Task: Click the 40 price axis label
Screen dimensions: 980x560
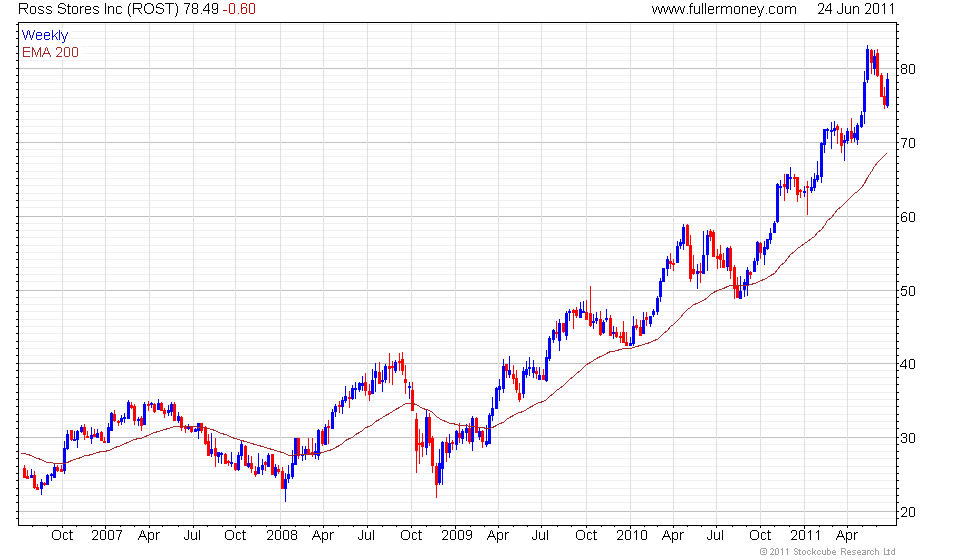Action: [908, 364]
